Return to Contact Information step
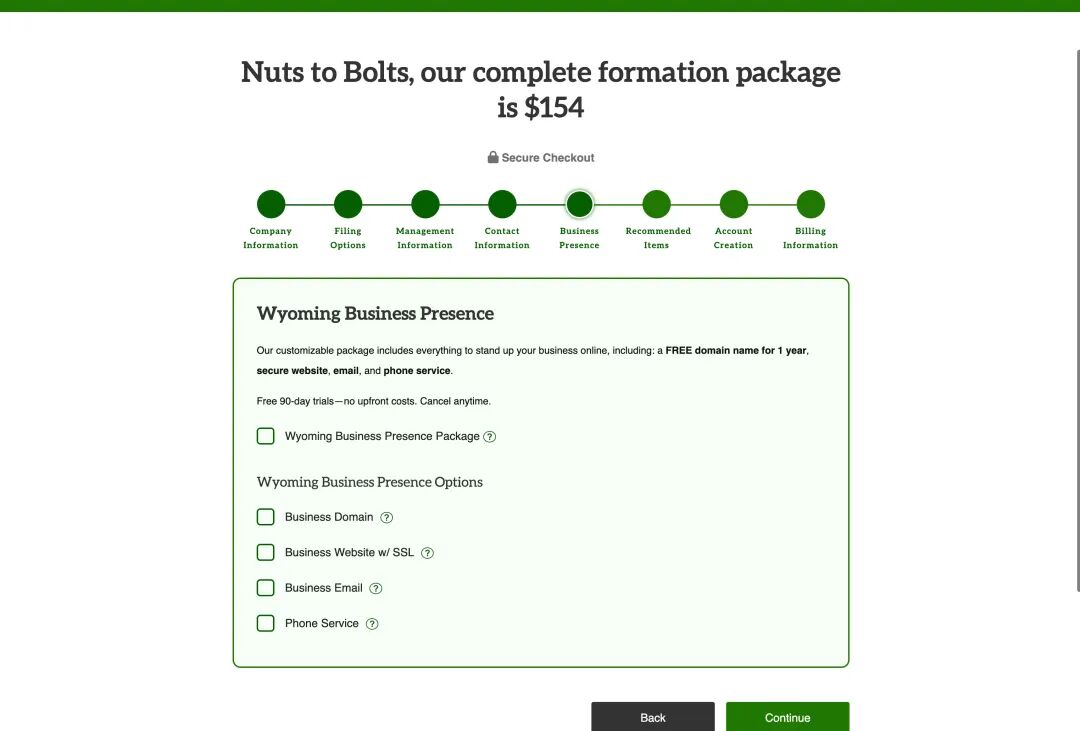Viewport: 1080px width, 731px height. click(x=502, y=205)
